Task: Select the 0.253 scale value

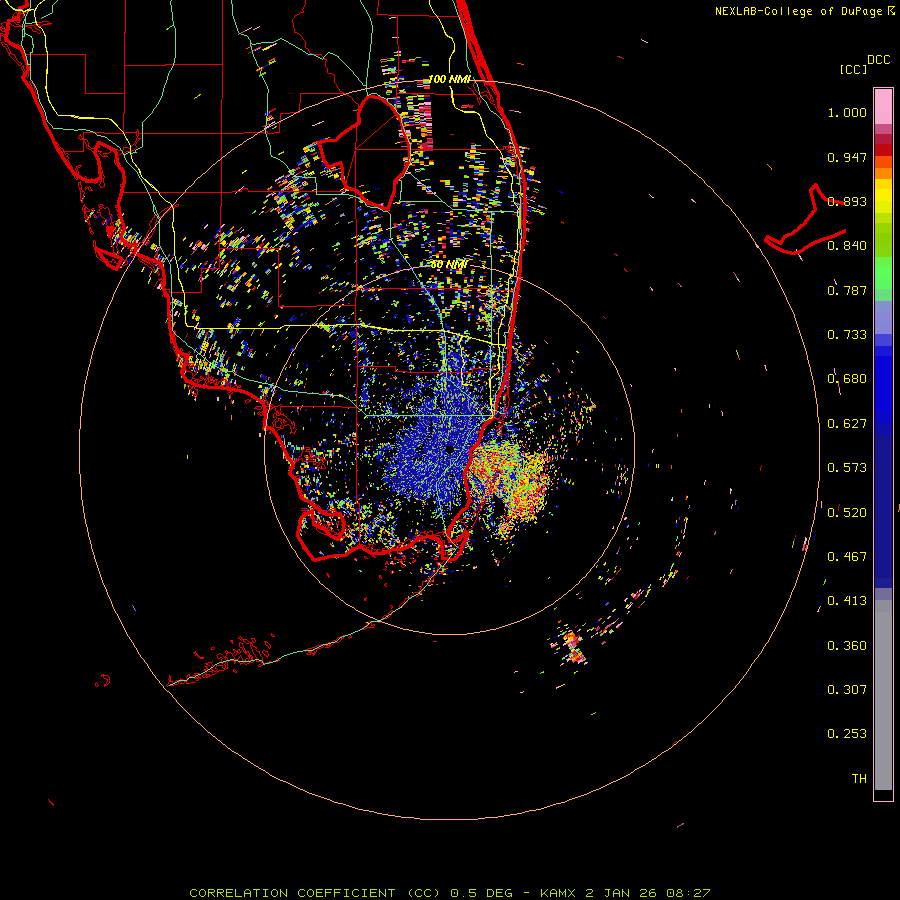Action: coord(847,734)
